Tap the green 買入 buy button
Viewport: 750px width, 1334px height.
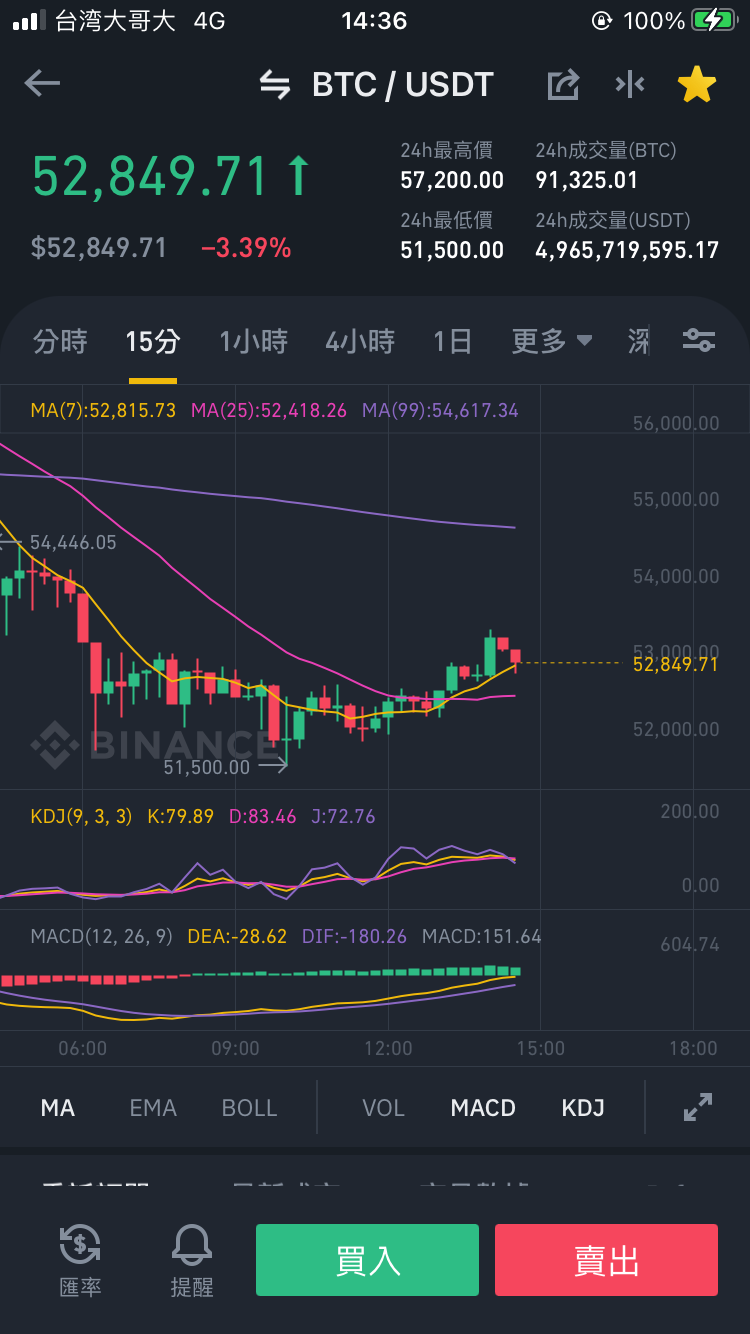(367, 1260)
